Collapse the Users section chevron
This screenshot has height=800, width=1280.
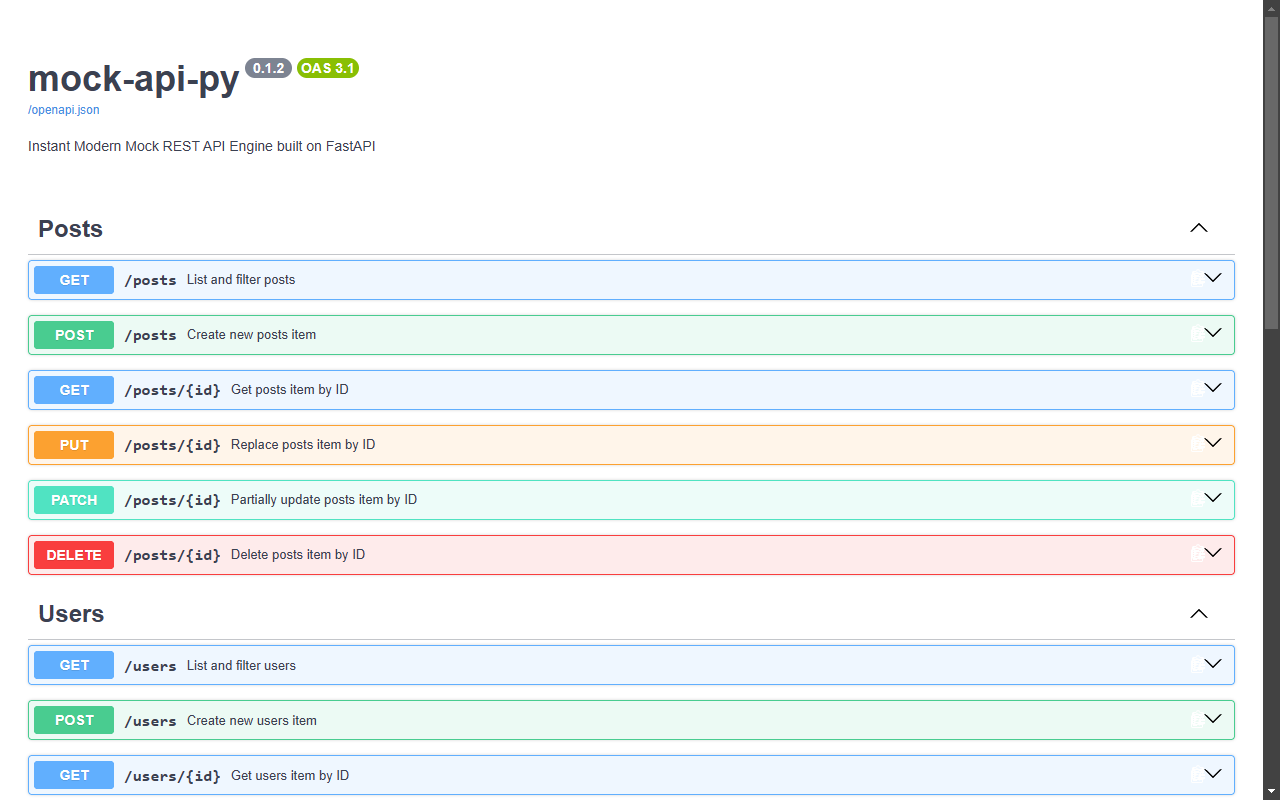click(1199, 614)
